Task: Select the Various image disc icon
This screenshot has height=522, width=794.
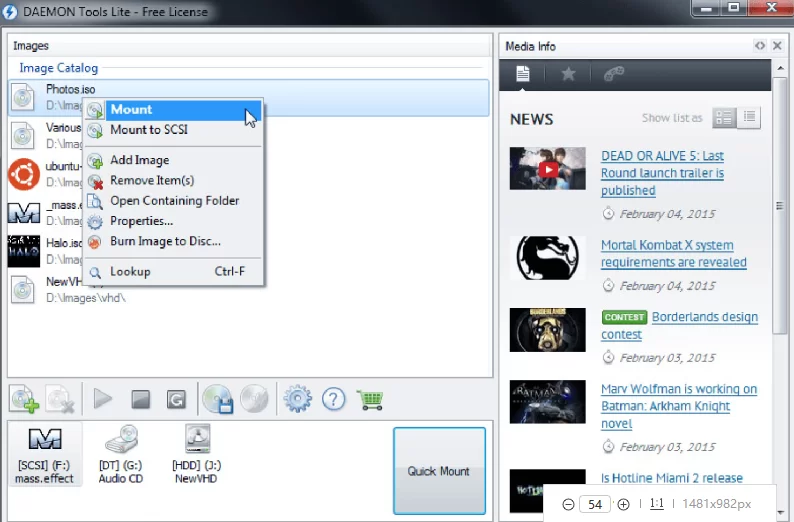Action: click(x=23, y=136)
